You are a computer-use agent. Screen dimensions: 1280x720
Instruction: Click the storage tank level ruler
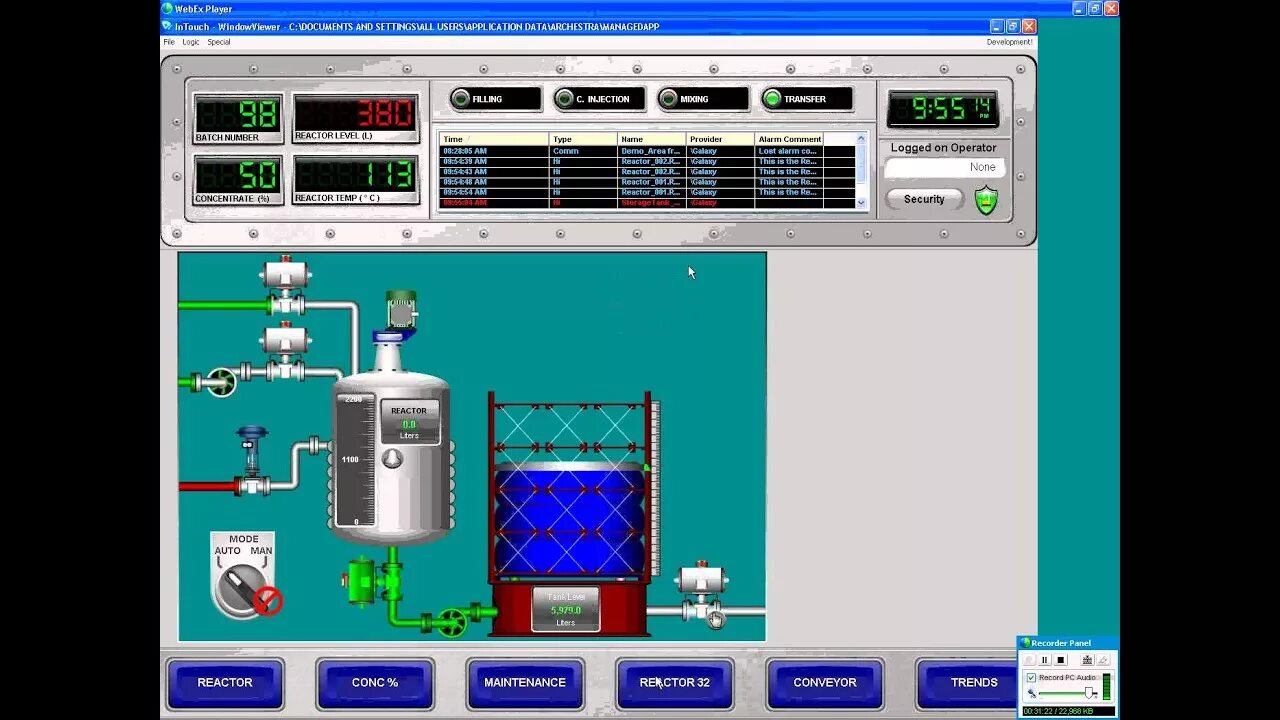tap(655, 487)
